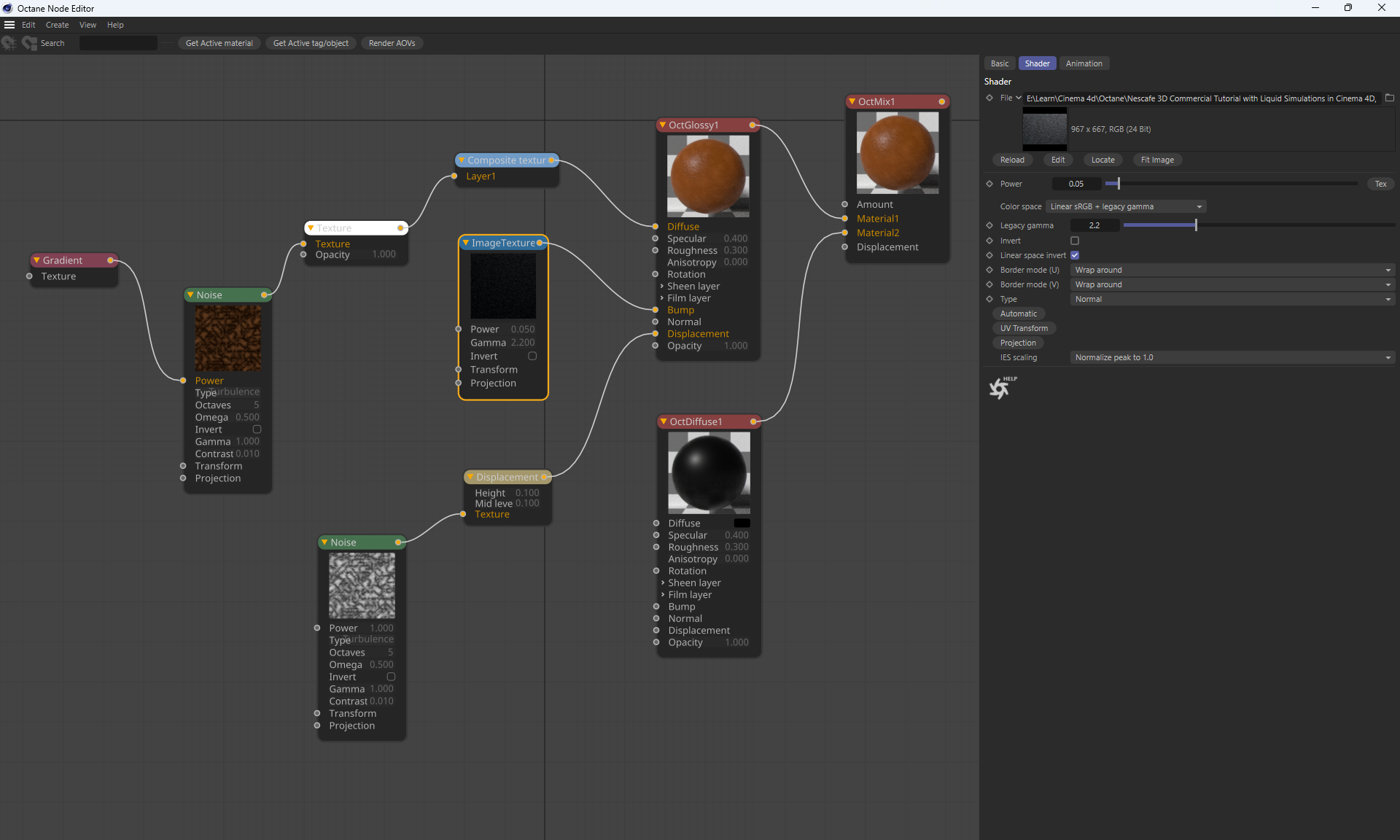The image size is (1400, 840).
Task: Click the Legacy gamma slider handle
Action: pos(1196,225)
